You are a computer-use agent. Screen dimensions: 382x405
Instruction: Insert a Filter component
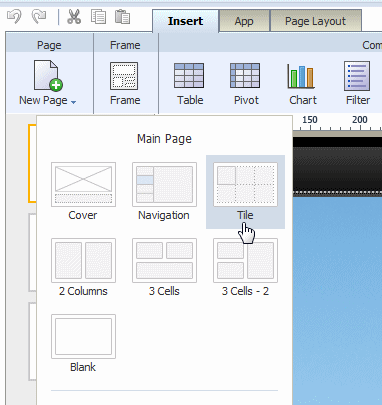[x=357, y=83]
